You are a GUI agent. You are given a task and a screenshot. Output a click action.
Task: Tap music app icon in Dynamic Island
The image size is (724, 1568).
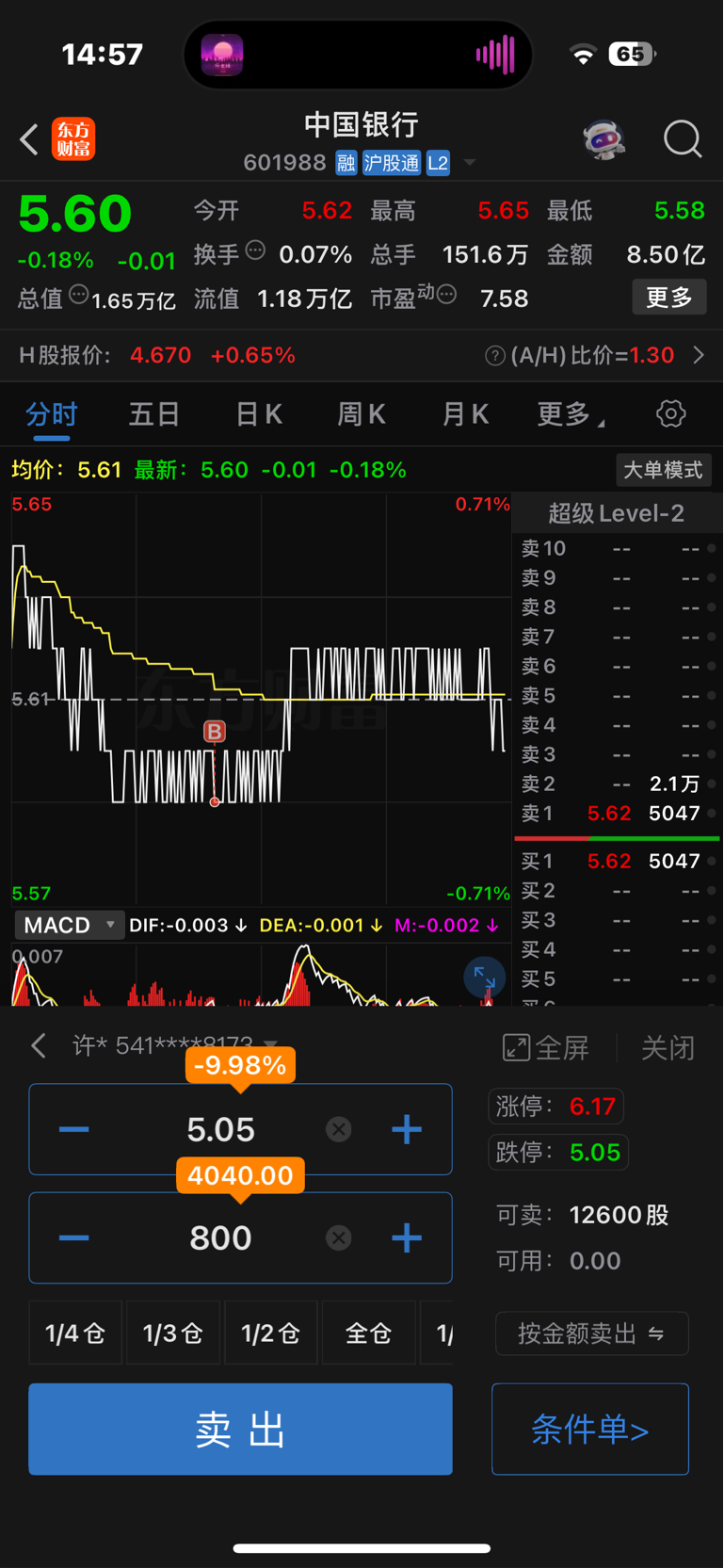click(222, 55)
